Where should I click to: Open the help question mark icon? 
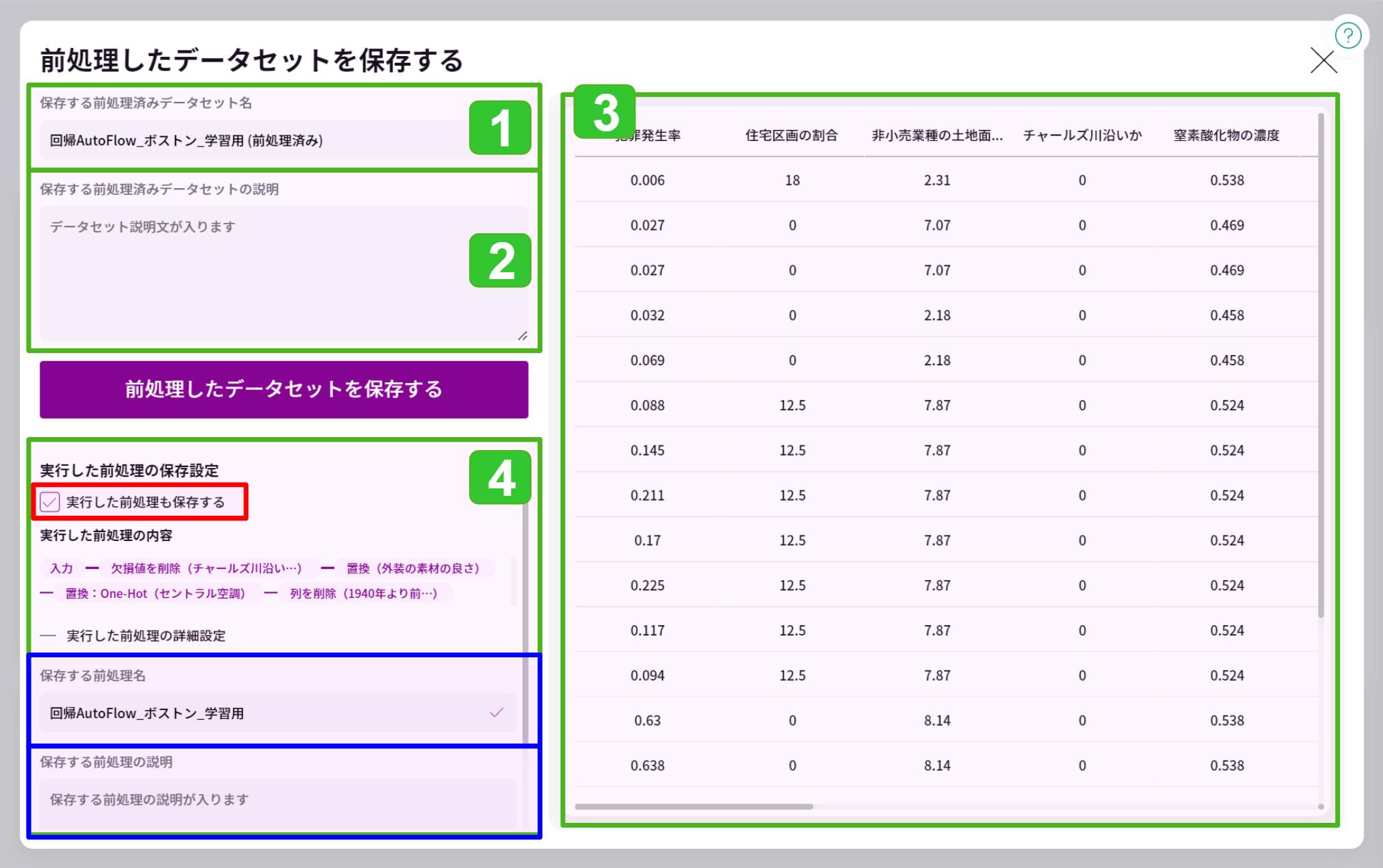tap(1347, 36)
